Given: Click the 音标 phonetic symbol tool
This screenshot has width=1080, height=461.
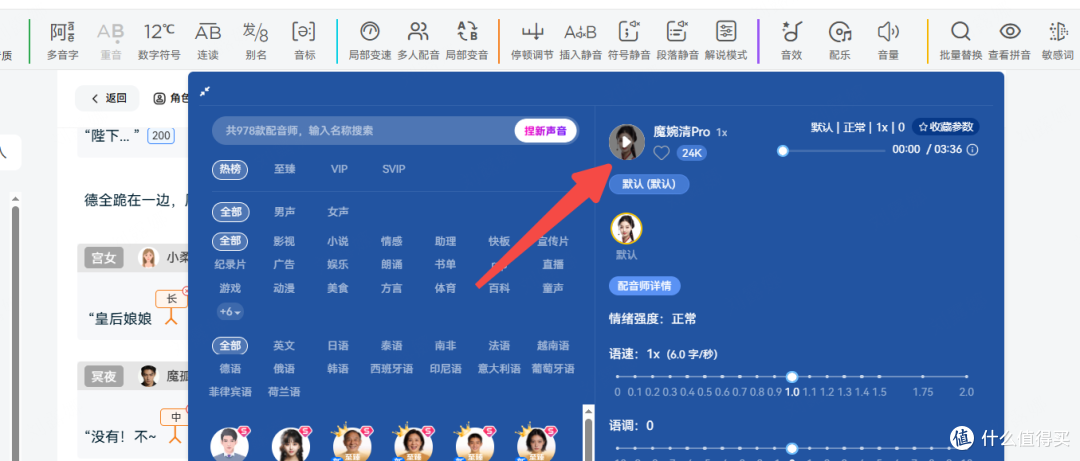Looking at the screenshot, I should point(304,41).
